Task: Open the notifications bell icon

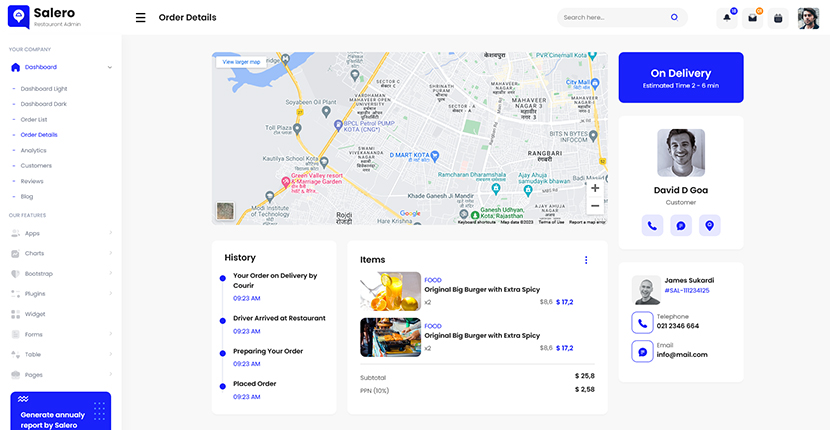Action: pyautogui.click(x=727, y=18)
